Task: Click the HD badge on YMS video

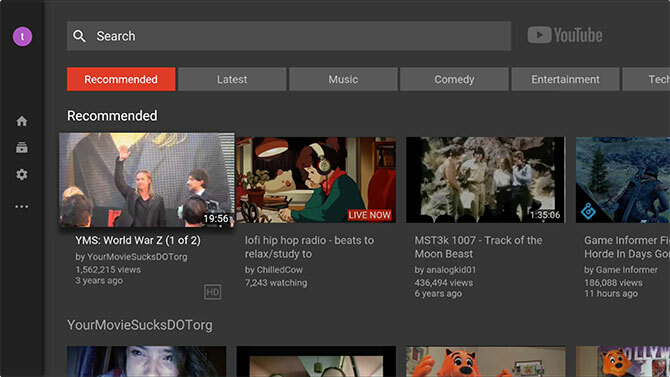Action: (x=212, y=292)
